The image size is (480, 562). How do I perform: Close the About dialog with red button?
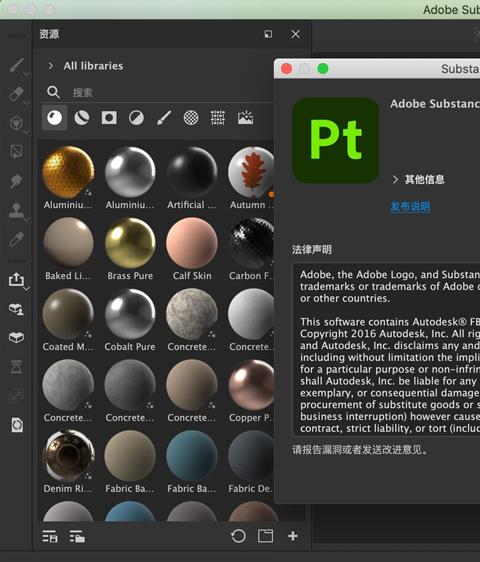coord(286,68)
